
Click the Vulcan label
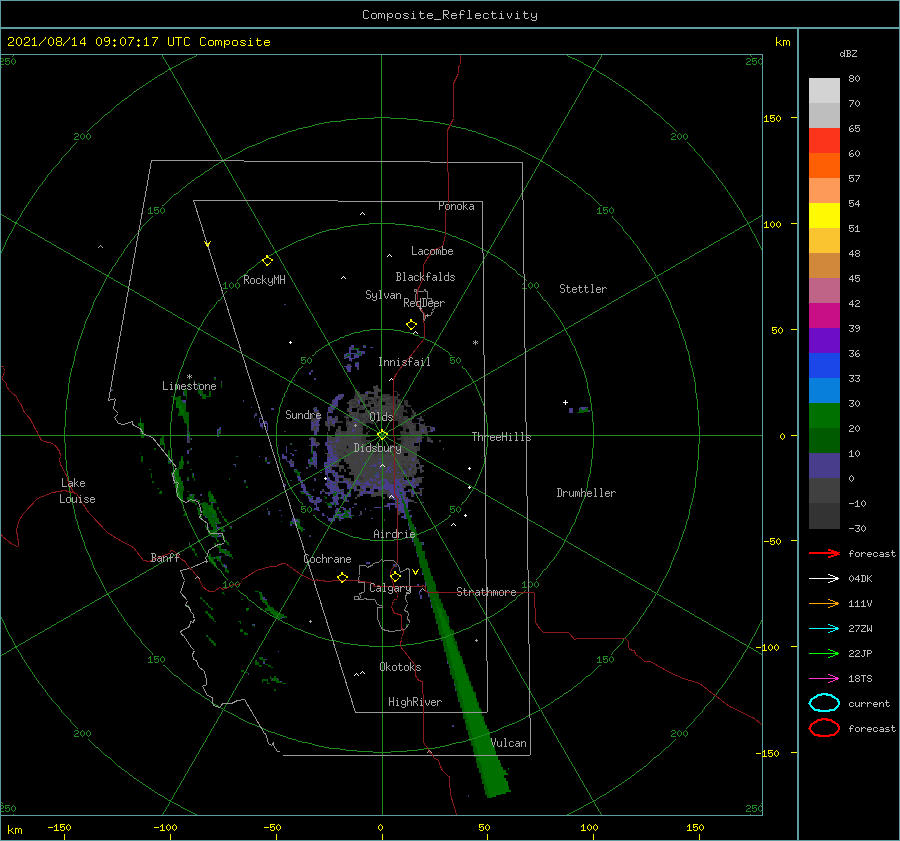[x=508, y=743]
